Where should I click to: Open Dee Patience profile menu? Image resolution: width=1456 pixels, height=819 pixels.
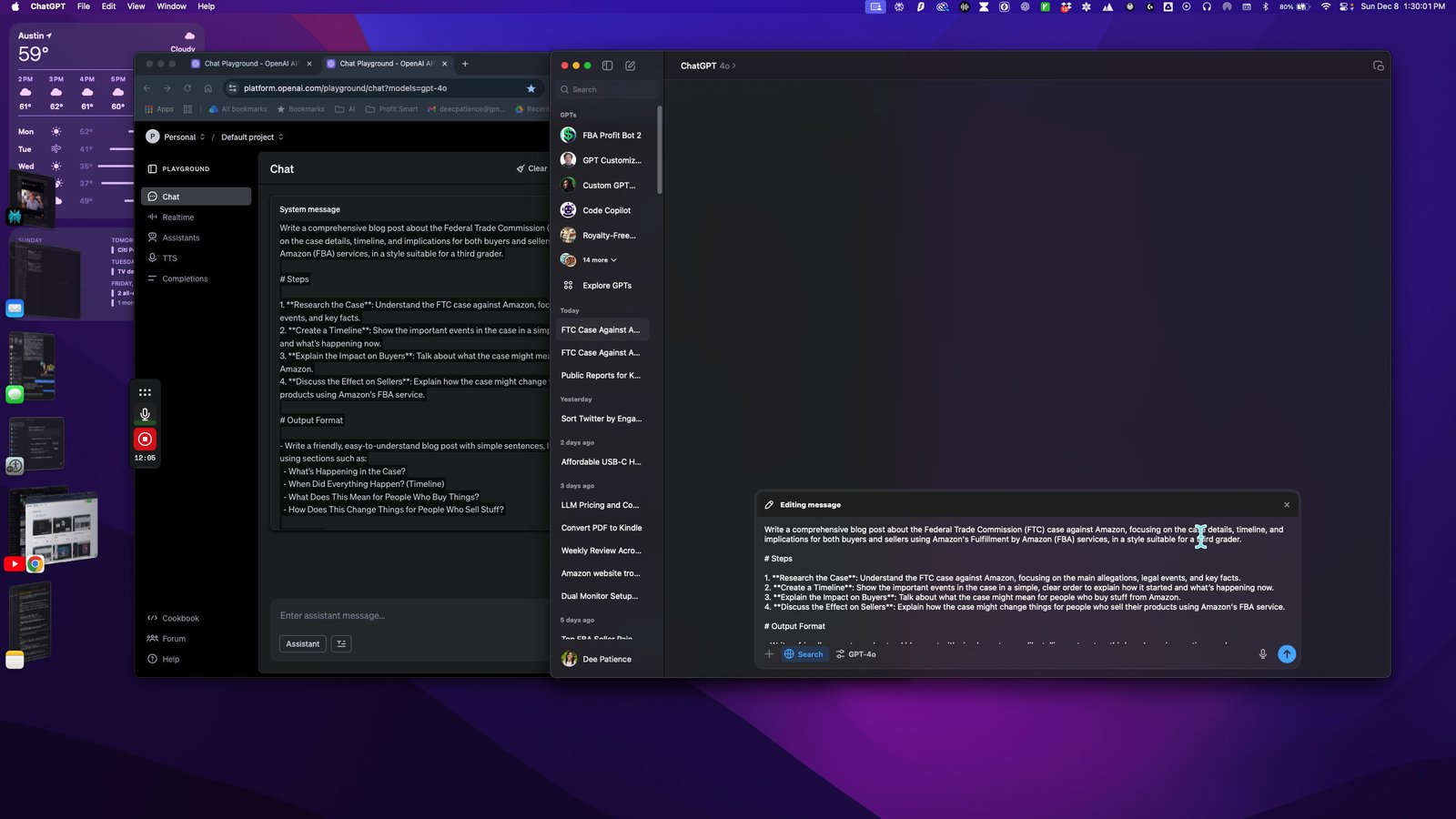602,660
